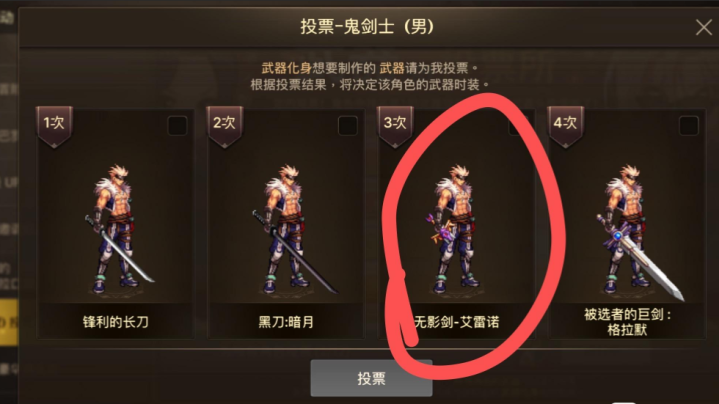Pick the character with the 格拉默 greatsword
This screenshot has height=404, width=719.
635,232
